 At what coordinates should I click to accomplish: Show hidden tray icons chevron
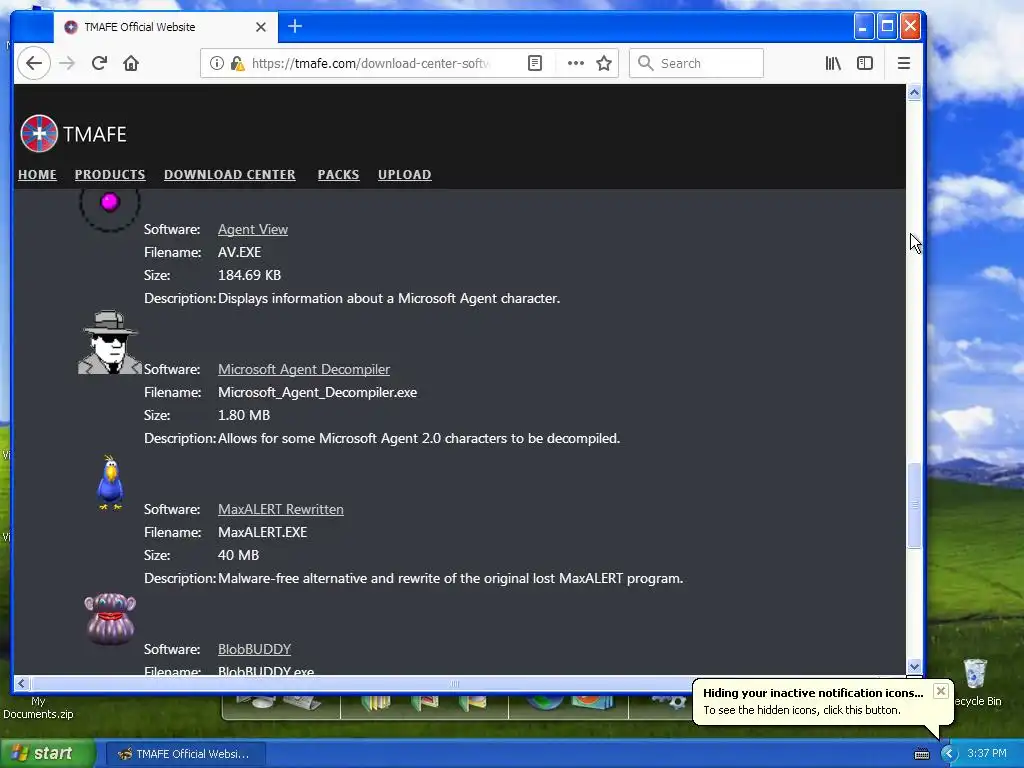948,754
